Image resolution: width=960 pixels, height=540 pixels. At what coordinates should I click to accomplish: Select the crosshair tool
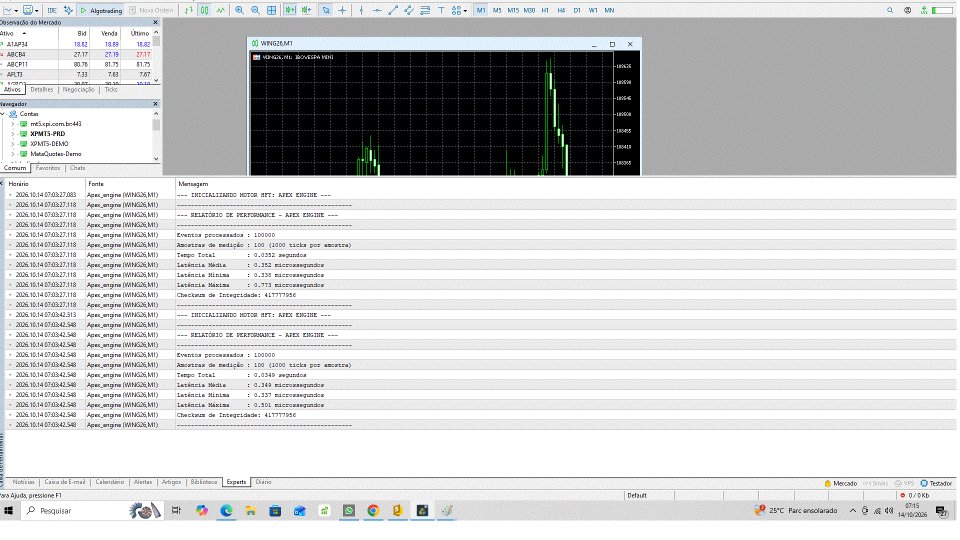point(342,10)
